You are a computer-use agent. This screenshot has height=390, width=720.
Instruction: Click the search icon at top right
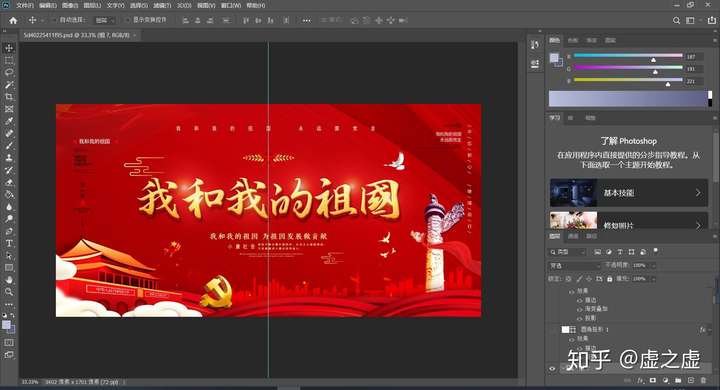click(676, 20)
